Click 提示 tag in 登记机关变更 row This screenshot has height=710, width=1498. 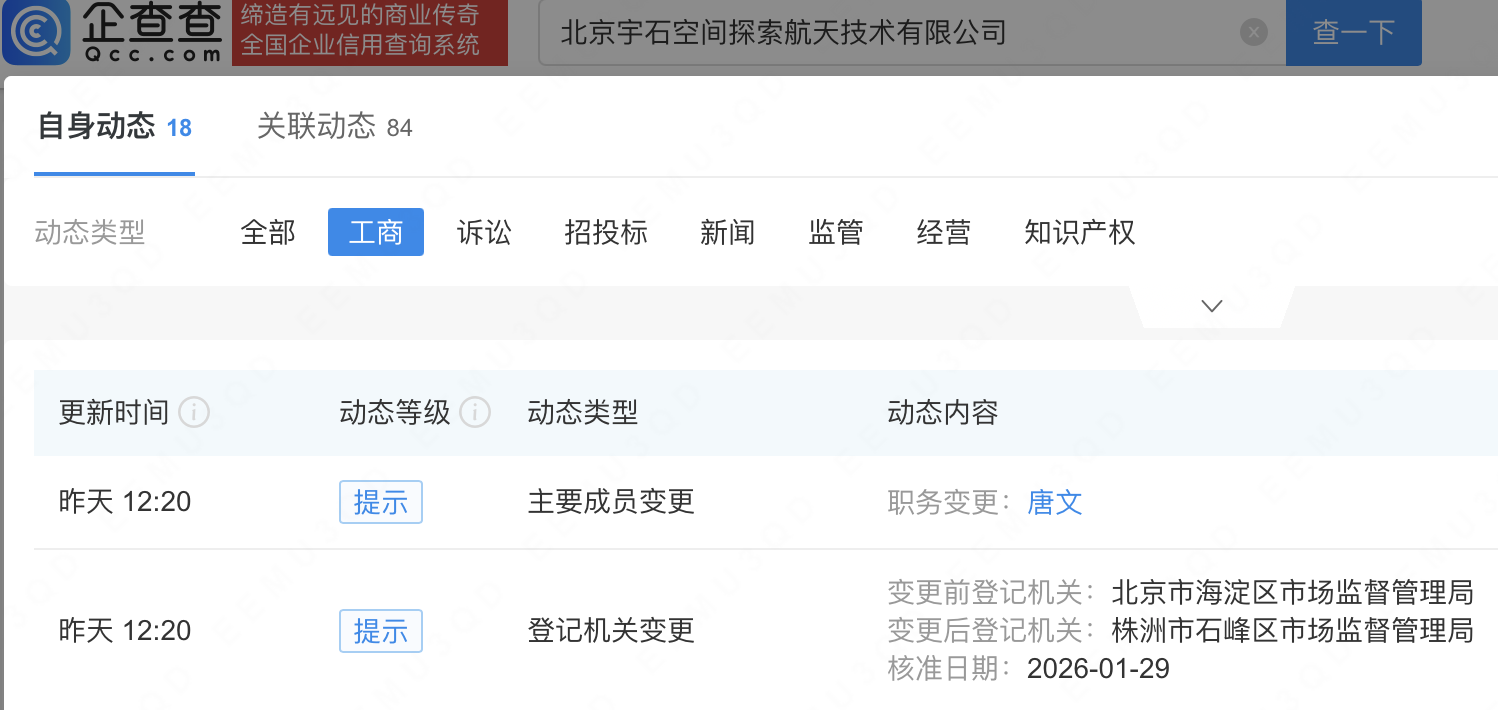(x=381, y=631)
